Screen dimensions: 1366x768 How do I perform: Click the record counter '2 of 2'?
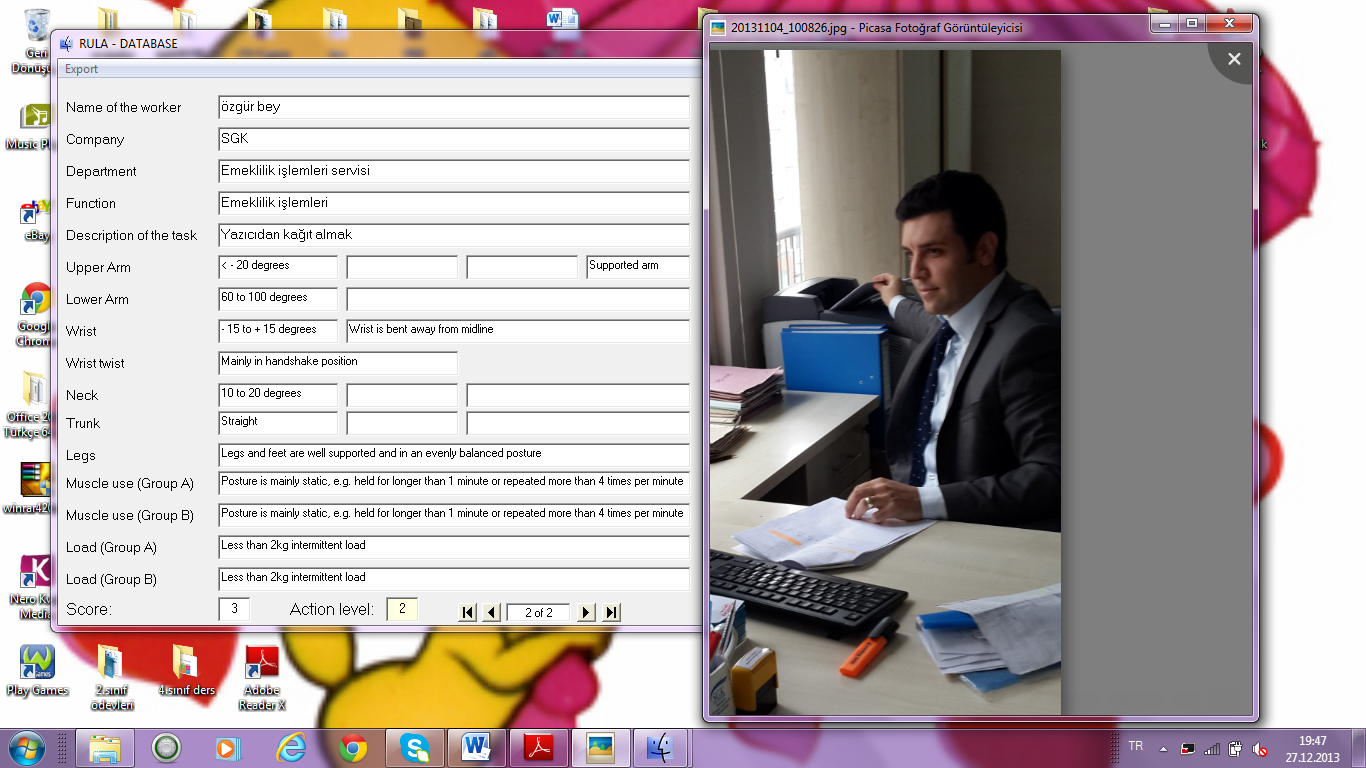538,613
